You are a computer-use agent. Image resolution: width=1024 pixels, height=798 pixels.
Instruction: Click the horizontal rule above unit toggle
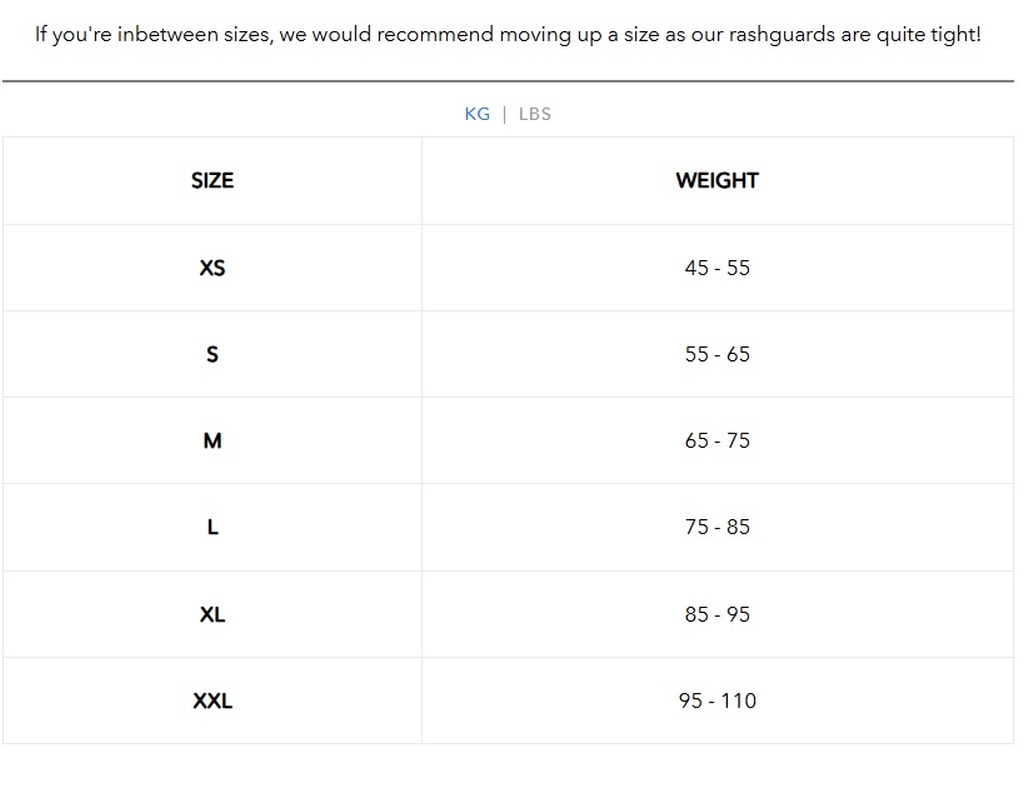(508, 81)
